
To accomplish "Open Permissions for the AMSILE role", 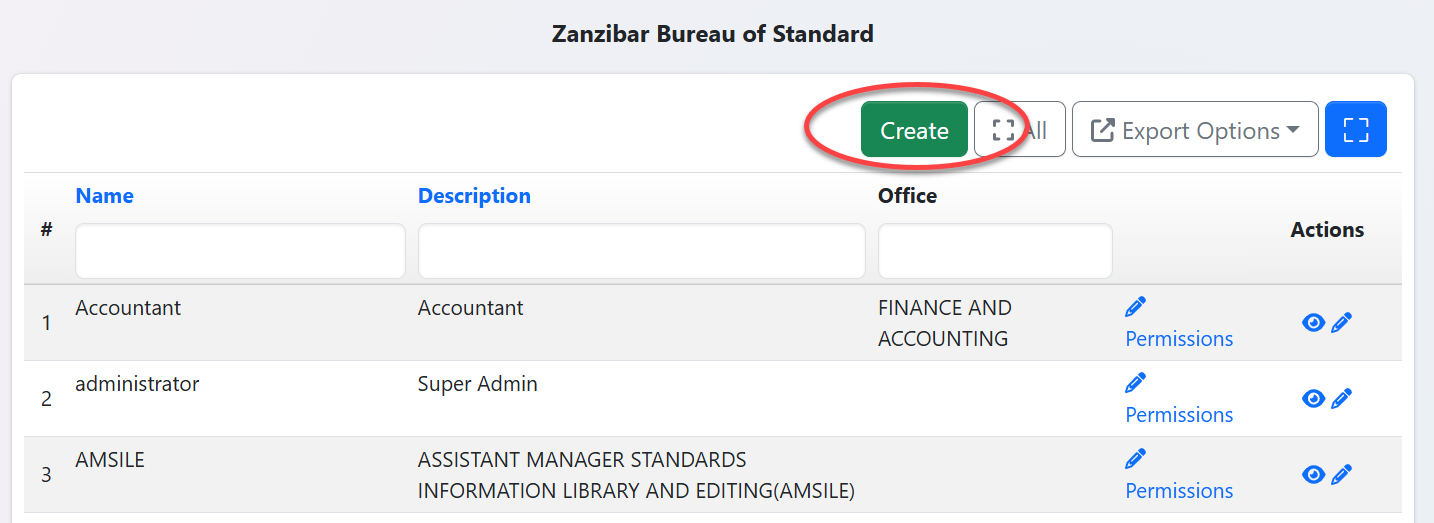I will click(1179, 490).
